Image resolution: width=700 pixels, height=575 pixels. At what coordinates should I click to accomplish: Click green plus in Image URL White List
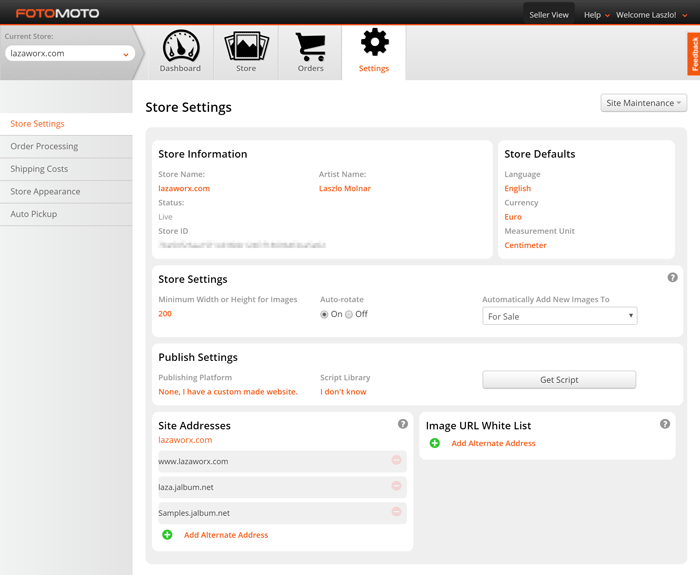point(434,443)
